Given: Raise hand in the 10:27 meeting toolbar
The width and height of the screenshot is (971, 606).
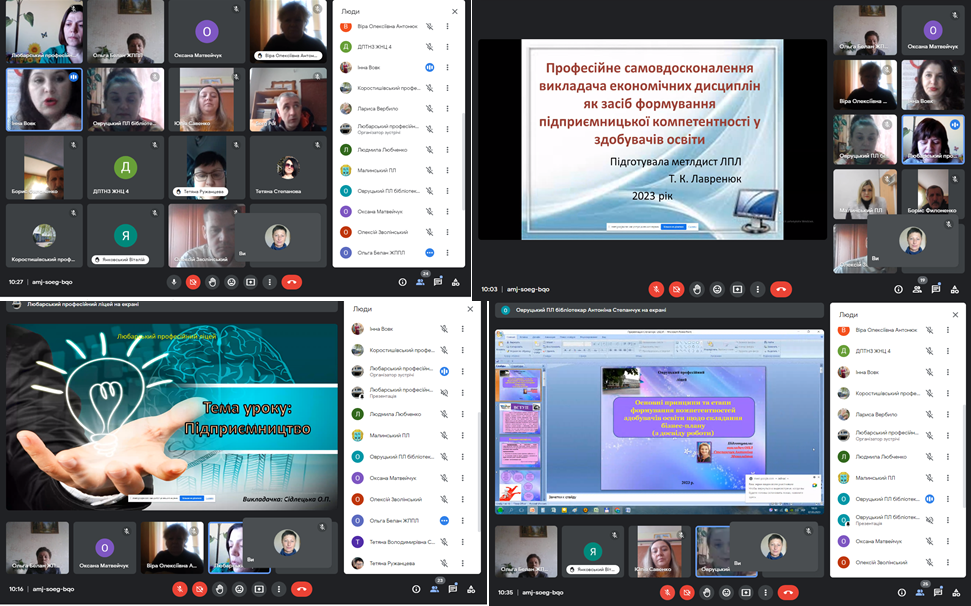Looking at the screenshot, I should (x=212, y=282).
